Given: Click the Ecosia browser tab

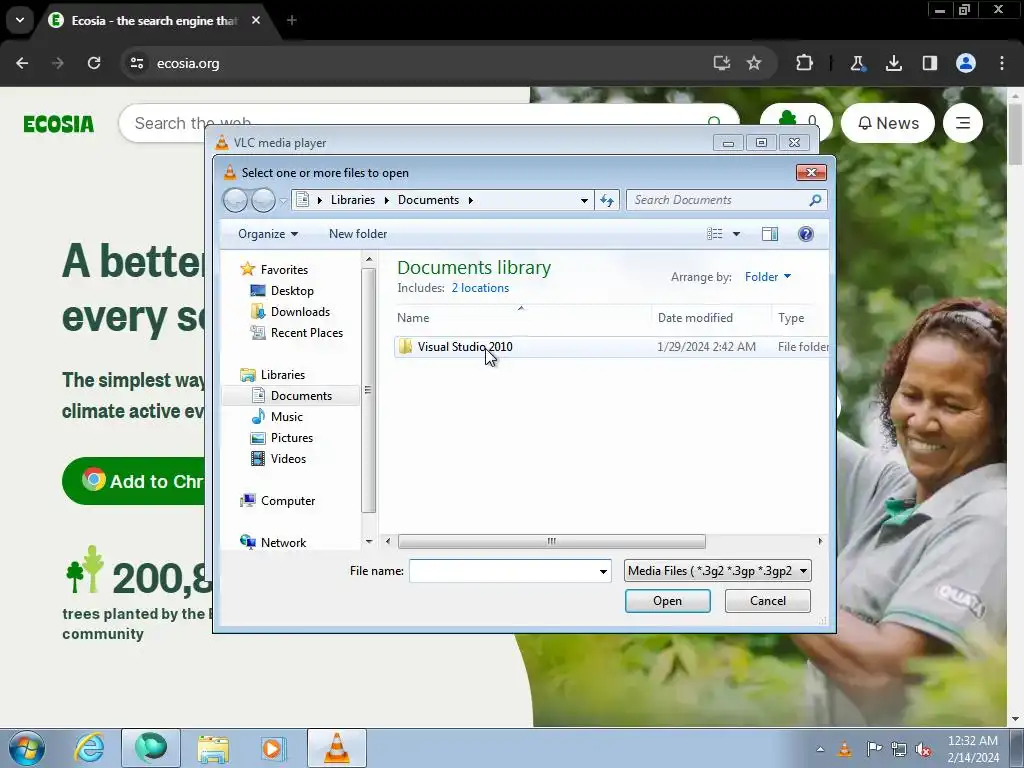Looking at the screenshot, I should click(155, 21).
